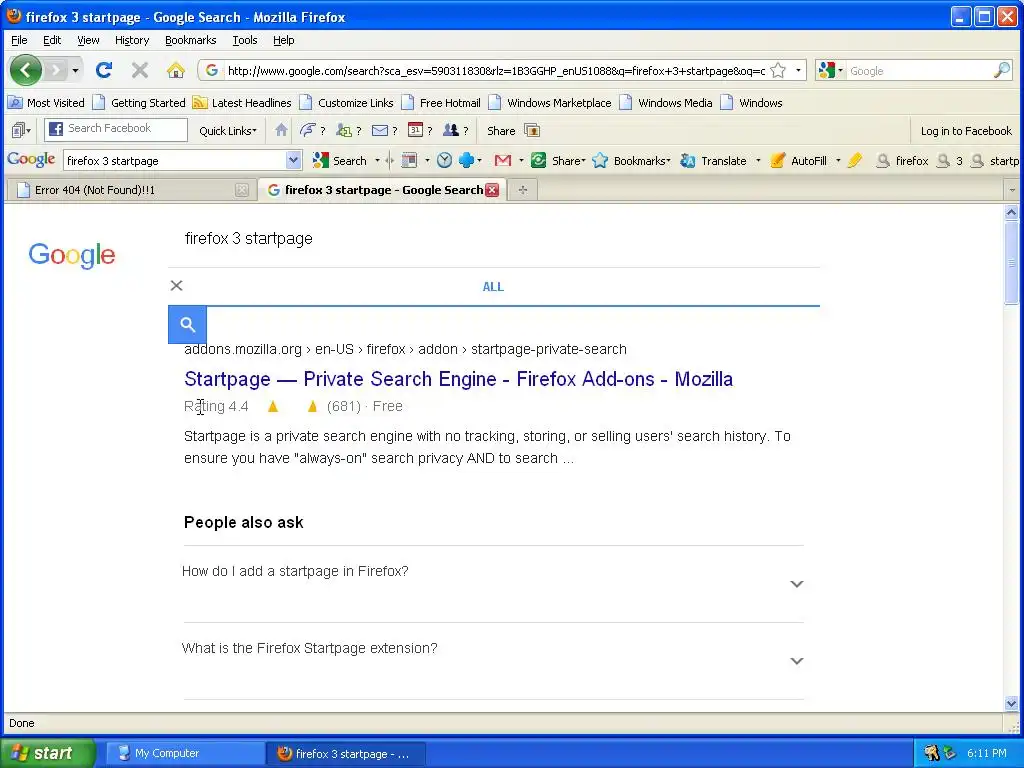This screenshot has height=768, width=1024.
Task: Reload the page with the refresh icon
Action: click(x=103, y=70)
